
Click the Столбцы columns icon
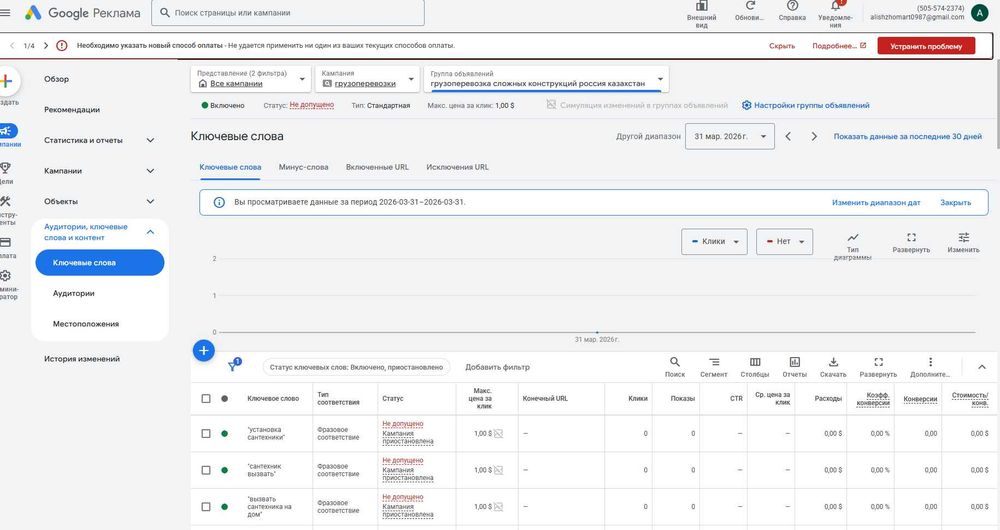[755, 362]
